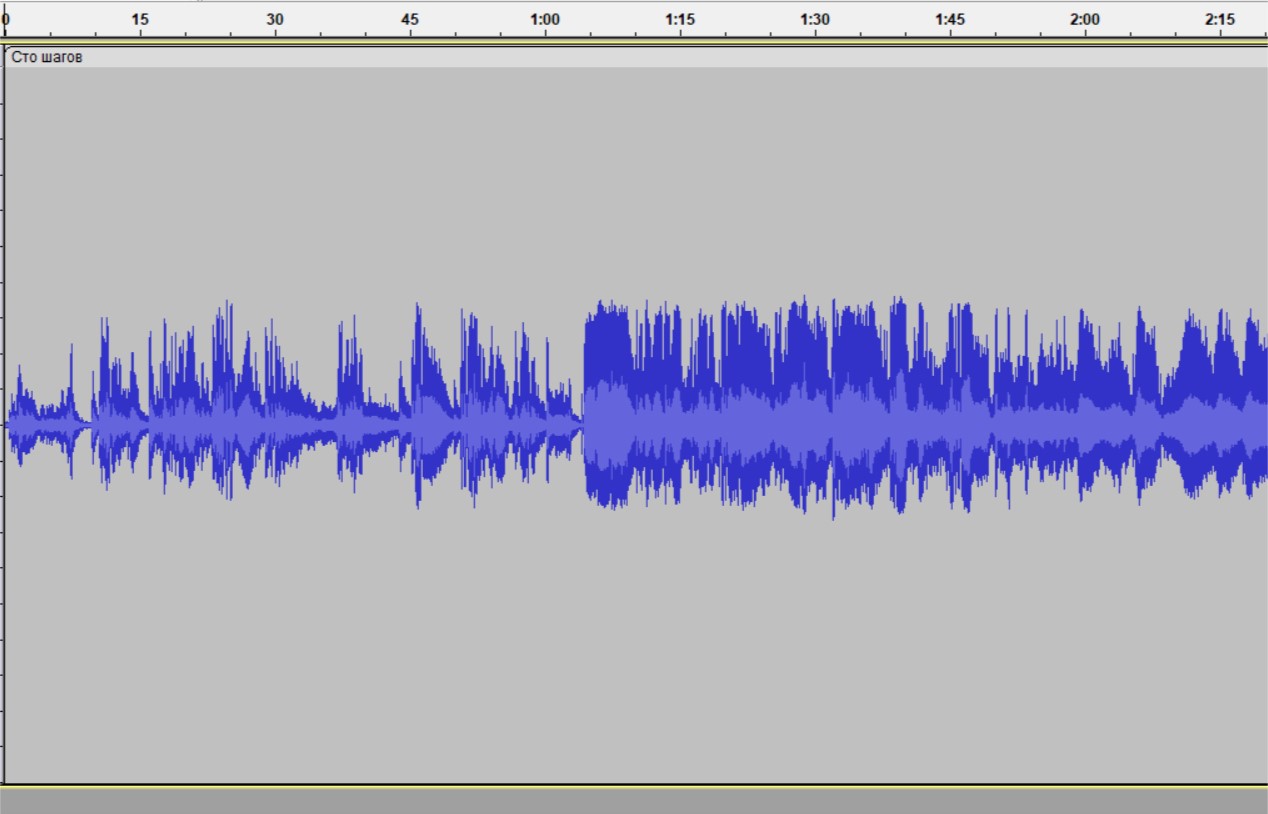Click the track's bottom border edge
This screenshot has width=1268, height=814.
click(x=634, y=785)
